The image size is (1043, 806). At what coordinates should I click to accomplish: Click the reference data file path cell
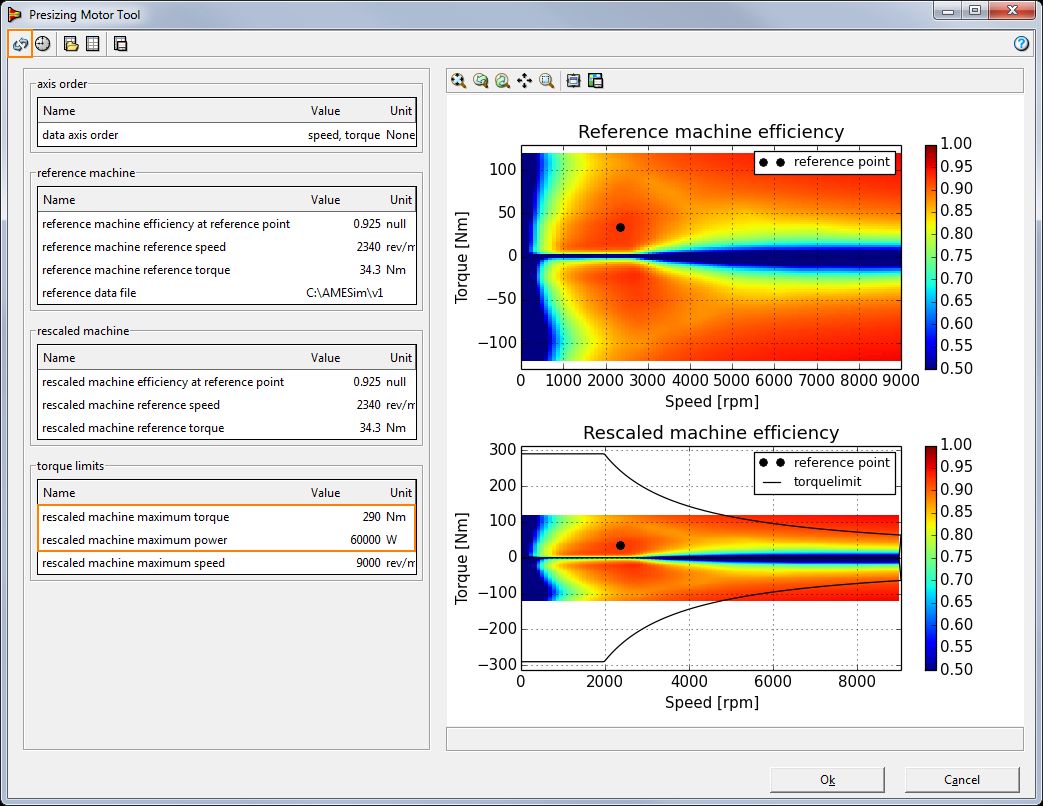tap(345, 293)
